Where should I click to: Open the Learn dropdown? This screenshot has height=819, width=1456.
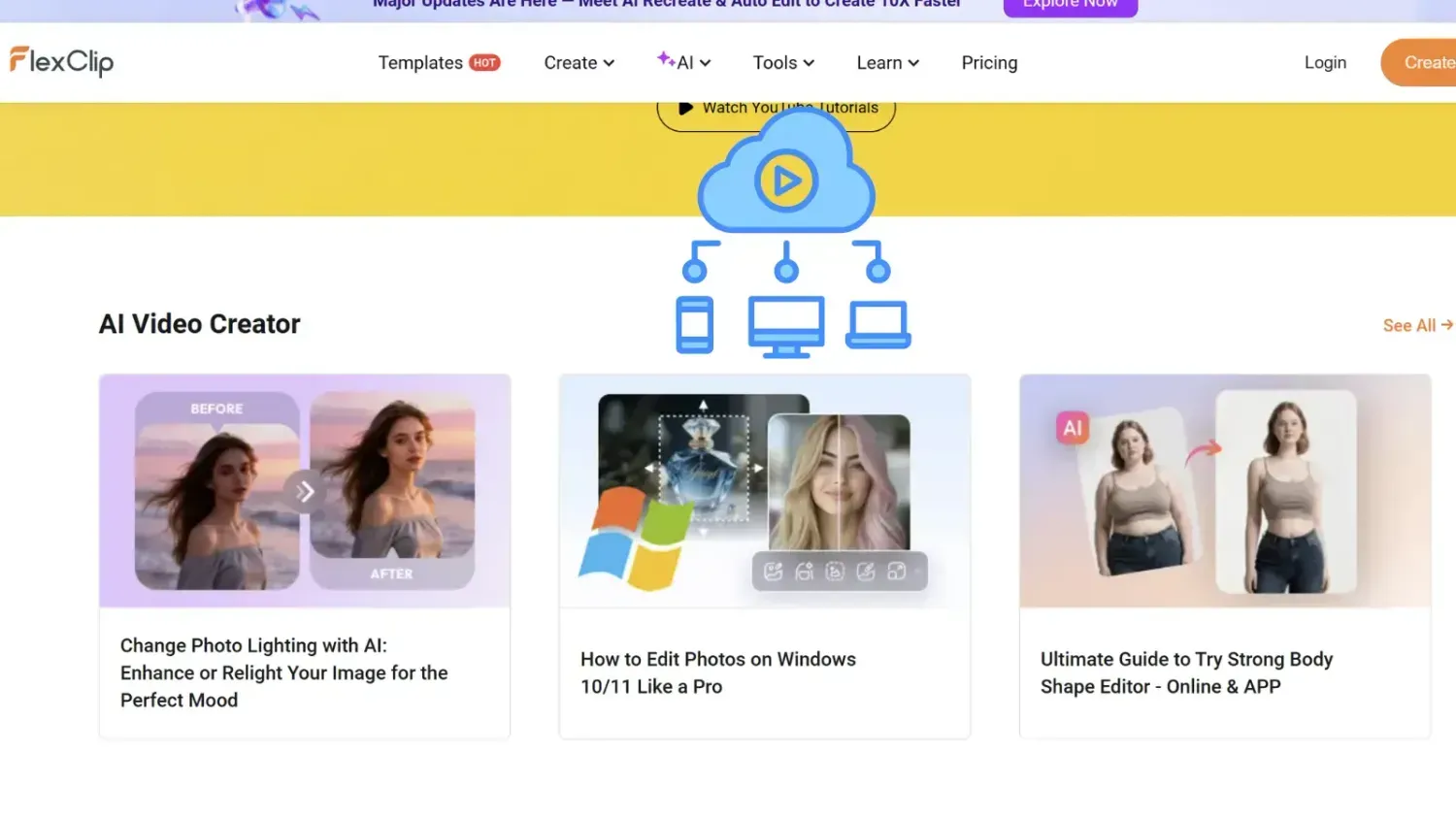point(886,62)
